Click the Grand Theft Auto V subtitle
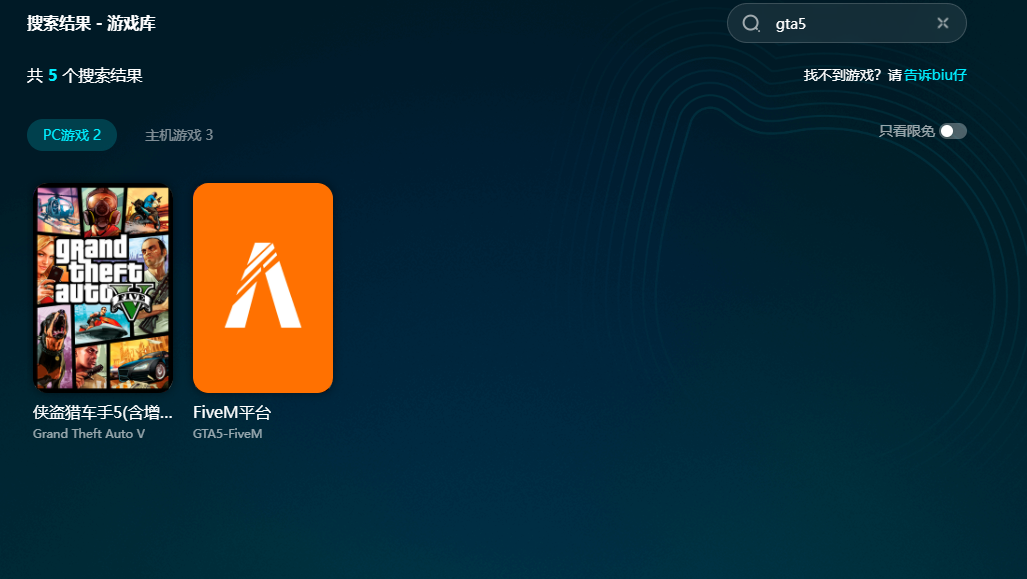The height and width of the screenshot is (579, 1027). pos(89,434)
